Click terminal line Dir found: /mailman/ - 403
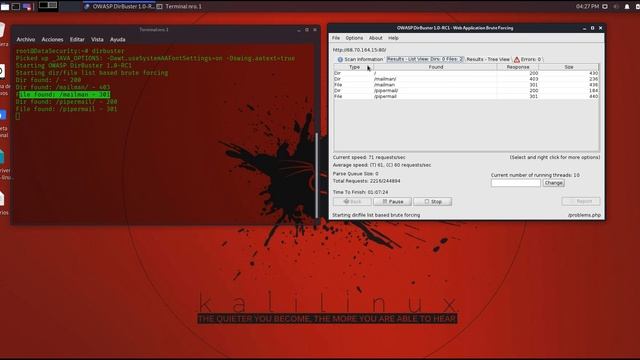This screenshot has width=640, height=360. [63, 87]
